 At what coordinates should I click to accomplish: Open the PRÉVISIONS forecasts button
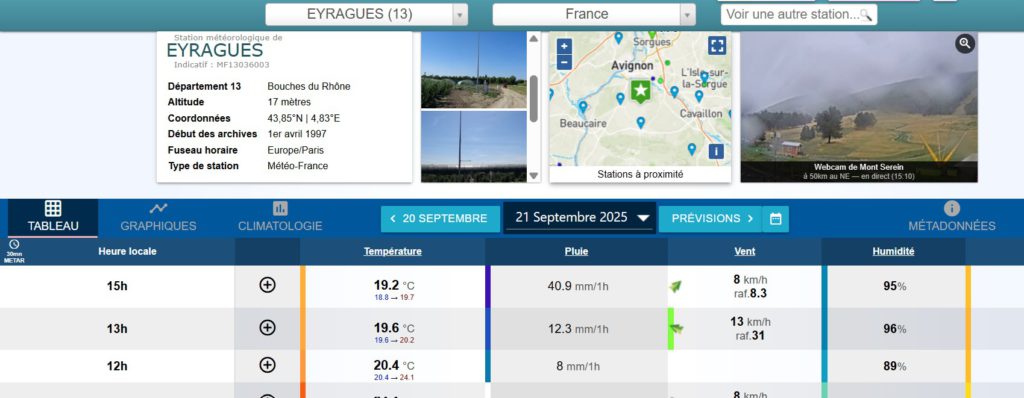coord(711,219)
